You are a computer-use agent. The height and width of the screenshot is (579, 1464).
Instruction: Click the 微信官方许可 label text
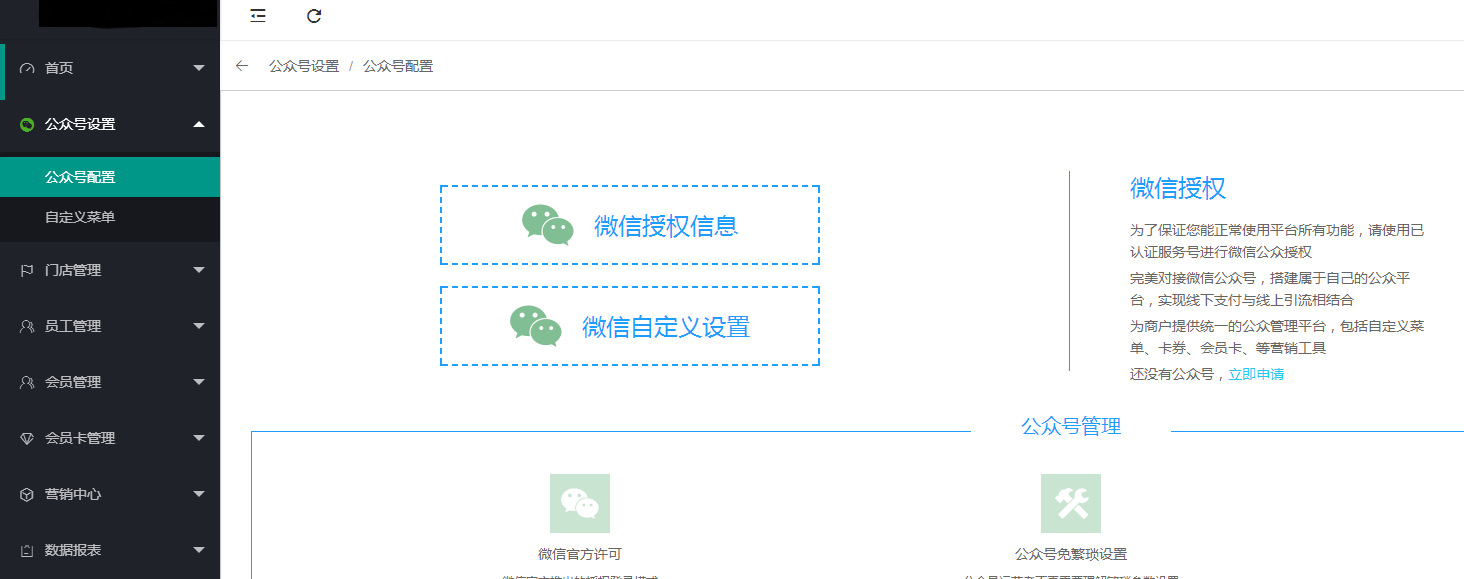[580, 554]
